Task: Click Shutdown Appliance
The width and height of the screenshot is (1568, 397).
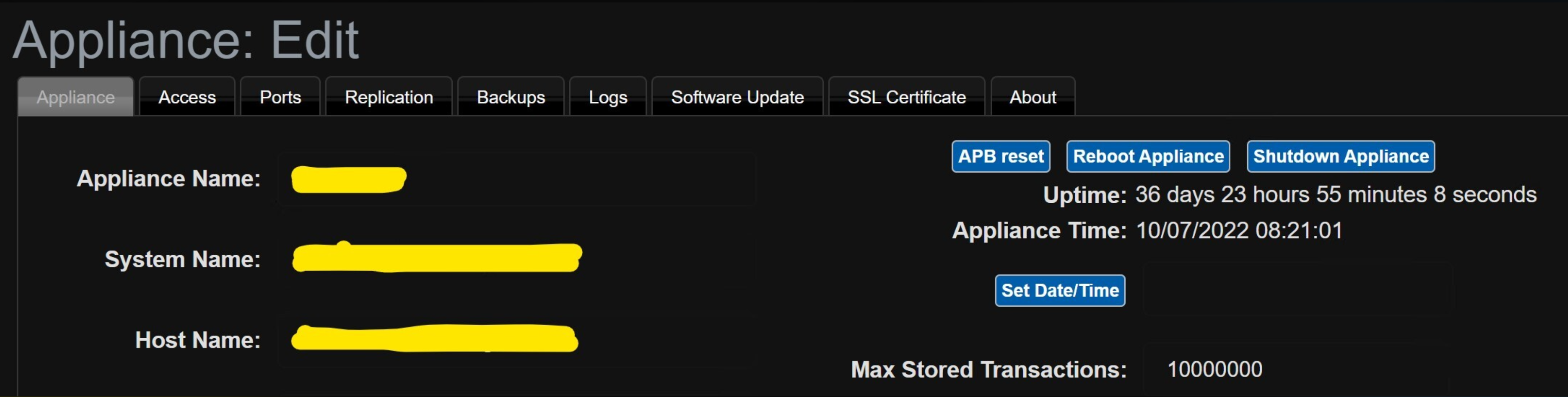Action: pyautogui.click(x=1341, y=156)
